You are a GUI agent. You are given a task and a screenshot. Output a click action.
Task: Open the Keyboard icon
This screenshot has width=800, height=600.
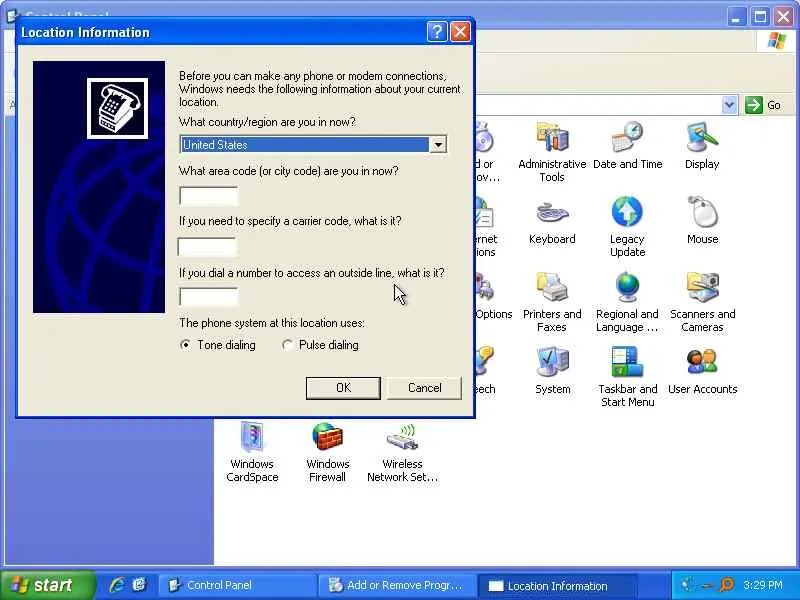pos(552,222)
